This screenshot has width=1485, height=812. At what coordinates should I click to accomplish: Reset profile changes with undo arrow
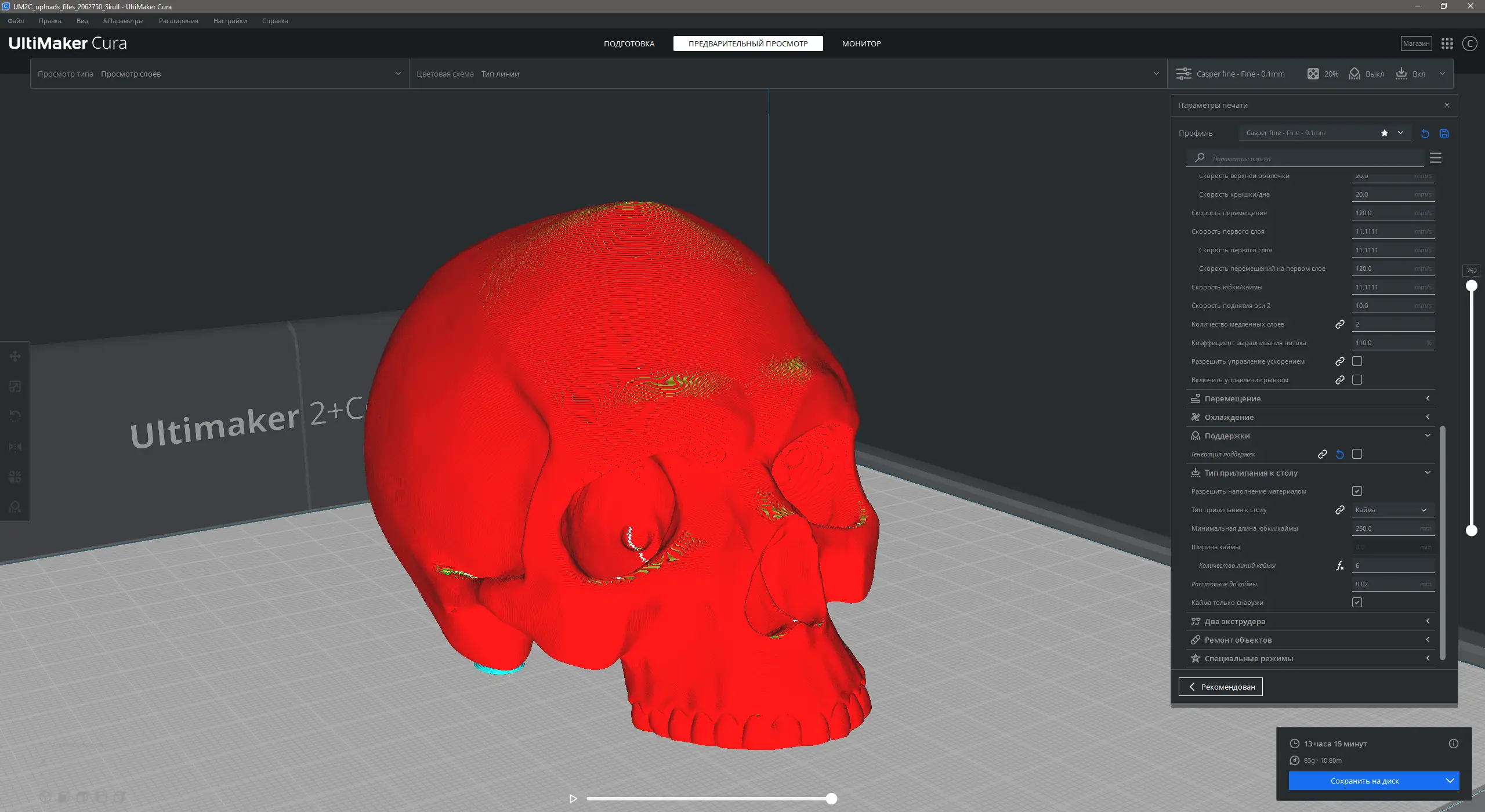(1425, 133)
